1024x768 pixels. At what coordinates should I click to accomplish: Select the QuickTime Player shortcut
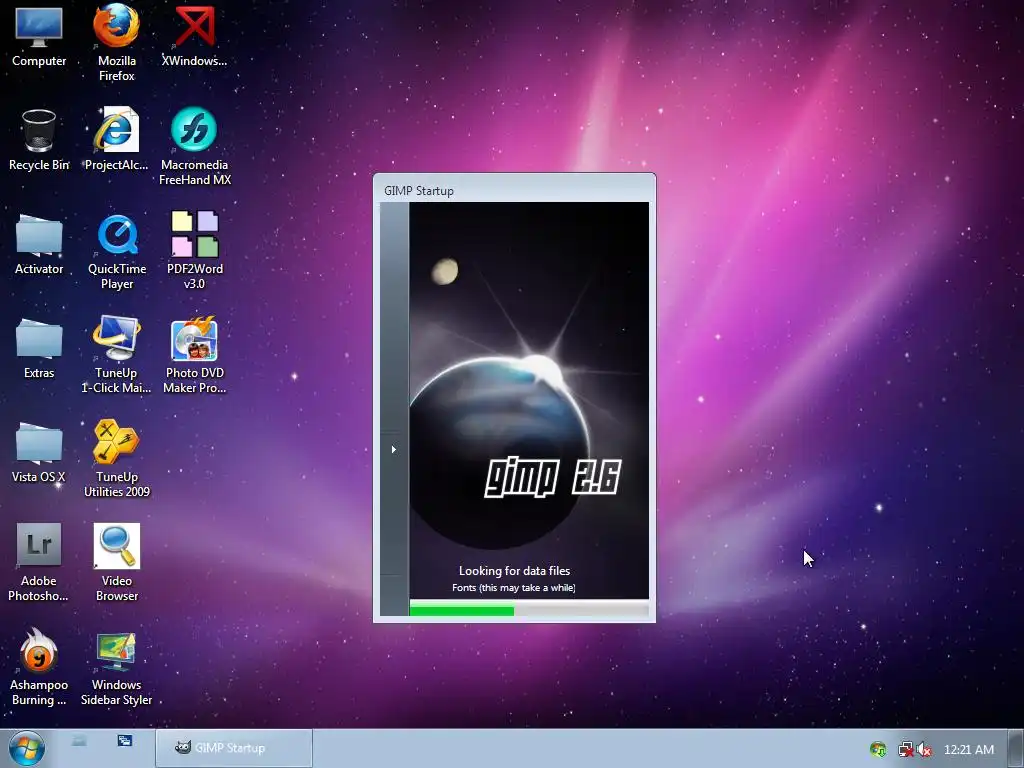pyautogui.click(x=117, y=251)
